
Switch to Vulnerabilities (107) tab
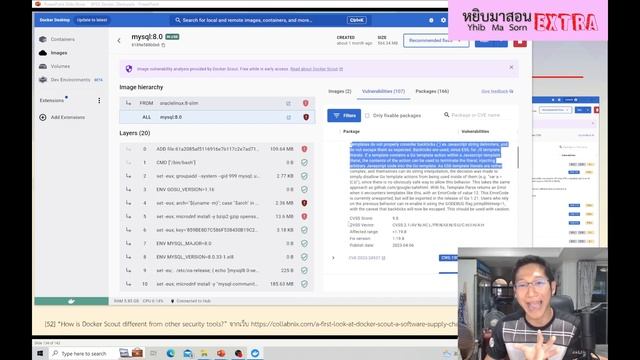(383, 91)
